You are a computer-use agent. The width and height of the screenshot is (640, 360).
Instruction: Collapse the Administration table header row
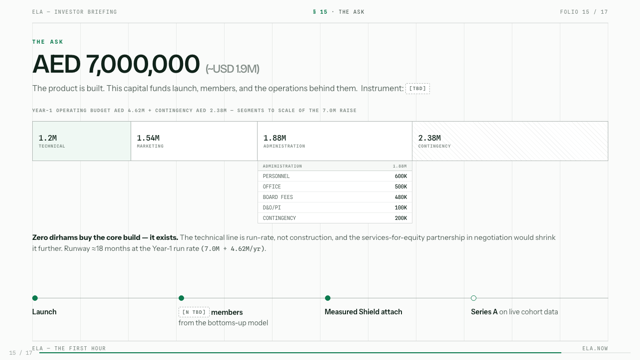point(335,166)
